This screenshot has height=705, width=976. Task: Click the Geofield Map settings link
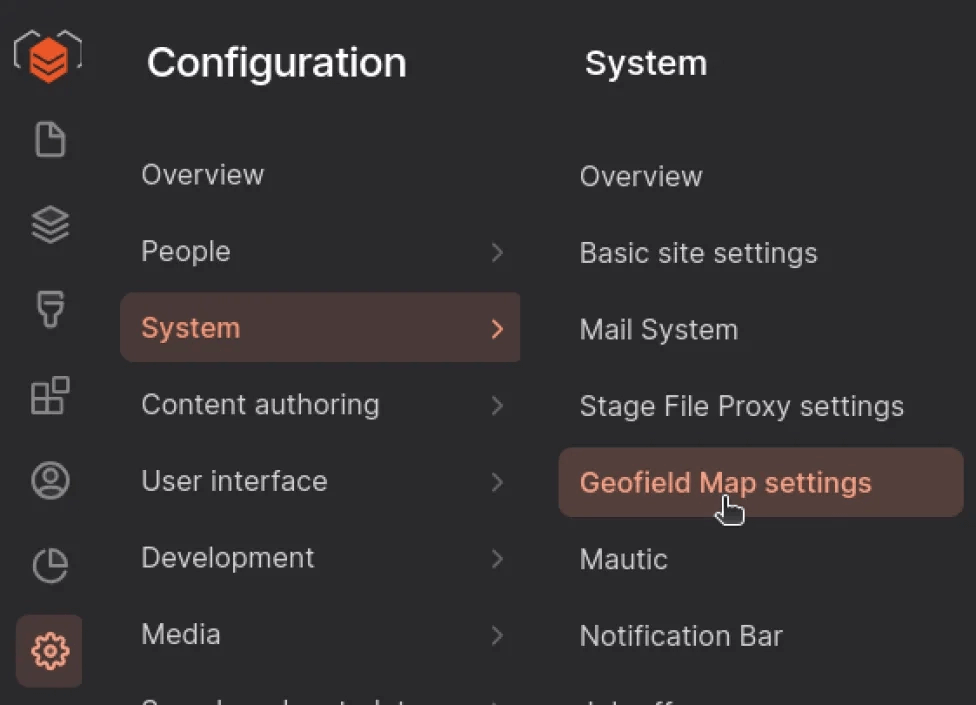click(x=724, y=482)
